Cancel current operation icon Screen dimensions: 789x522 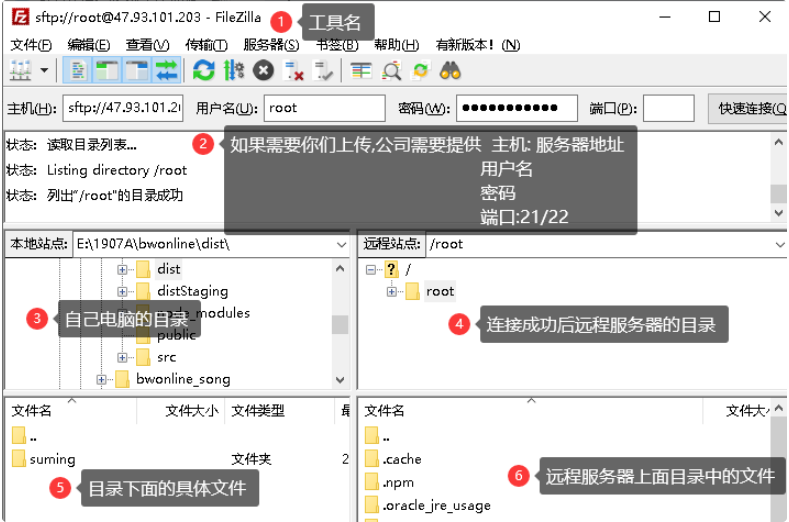click(263, 71)
